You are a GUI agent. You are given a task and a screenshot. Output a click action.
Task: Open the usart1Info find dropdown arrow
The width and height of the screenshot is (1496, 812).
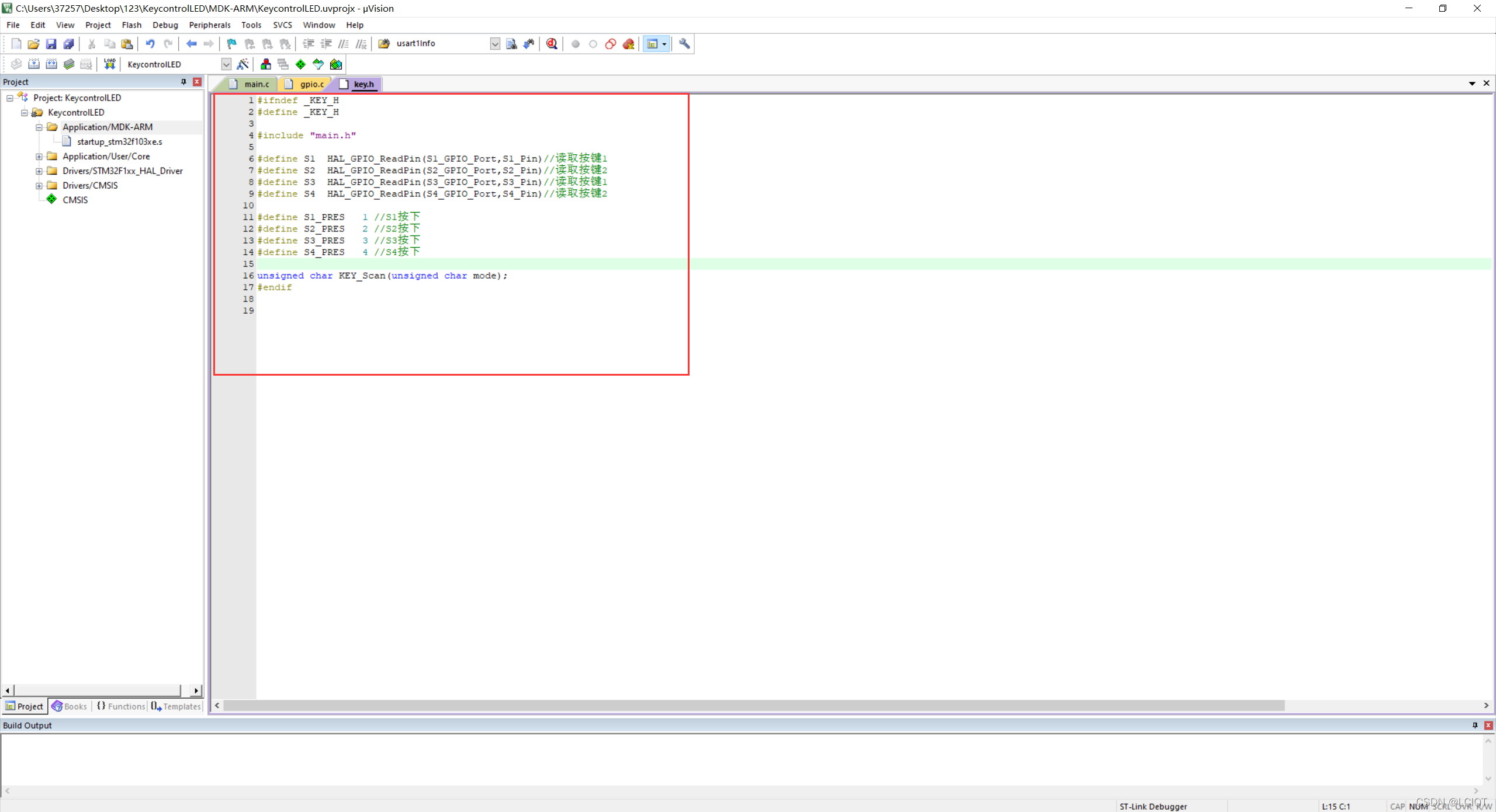point(495,44)
